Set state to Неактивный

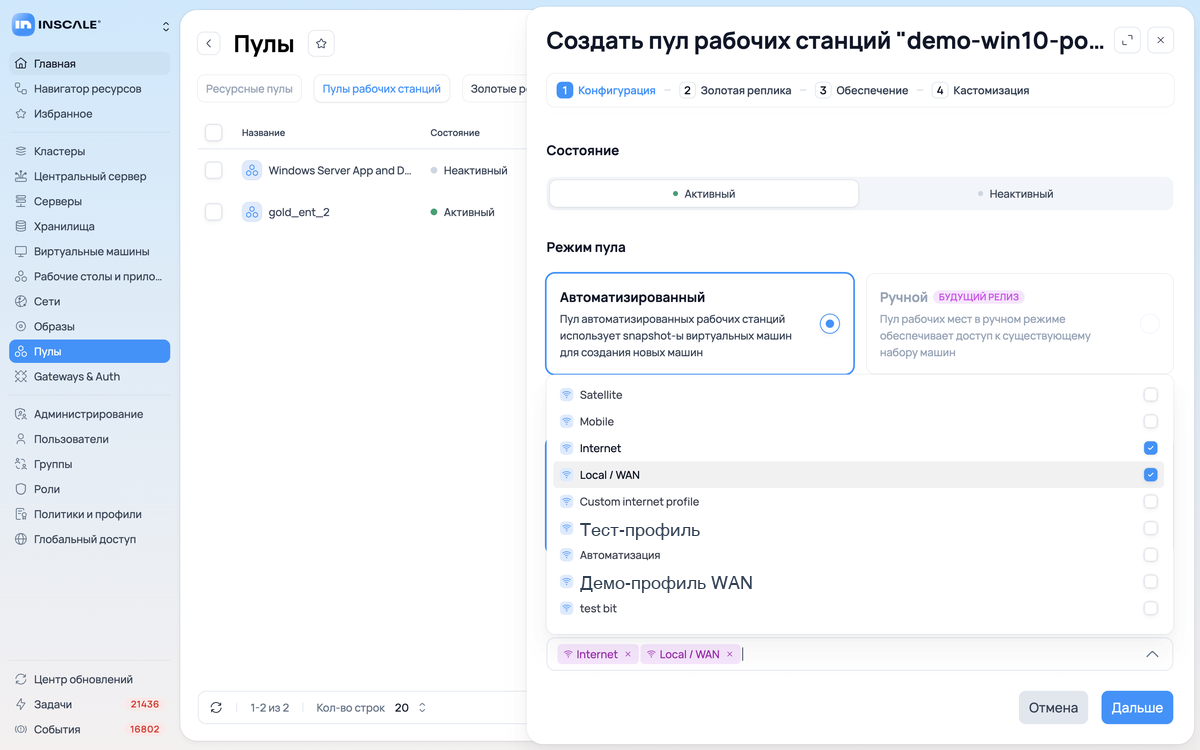pyautogui.click(x=1015, y=194)
